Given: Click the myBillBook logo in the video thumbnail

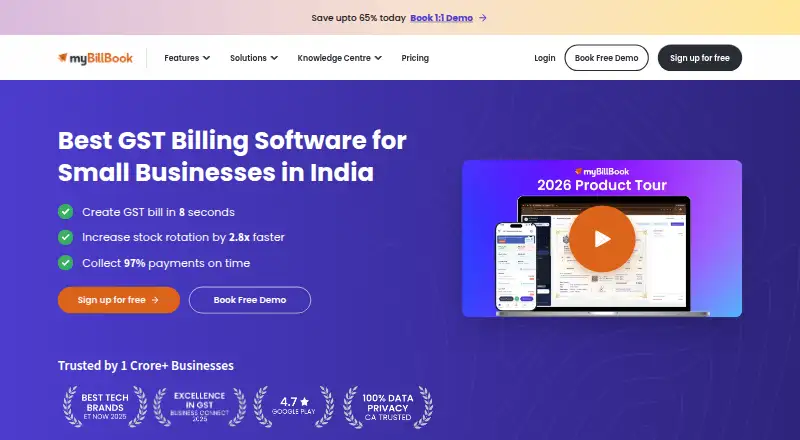Looking at the screenshot, I should [x=602, y=172].
